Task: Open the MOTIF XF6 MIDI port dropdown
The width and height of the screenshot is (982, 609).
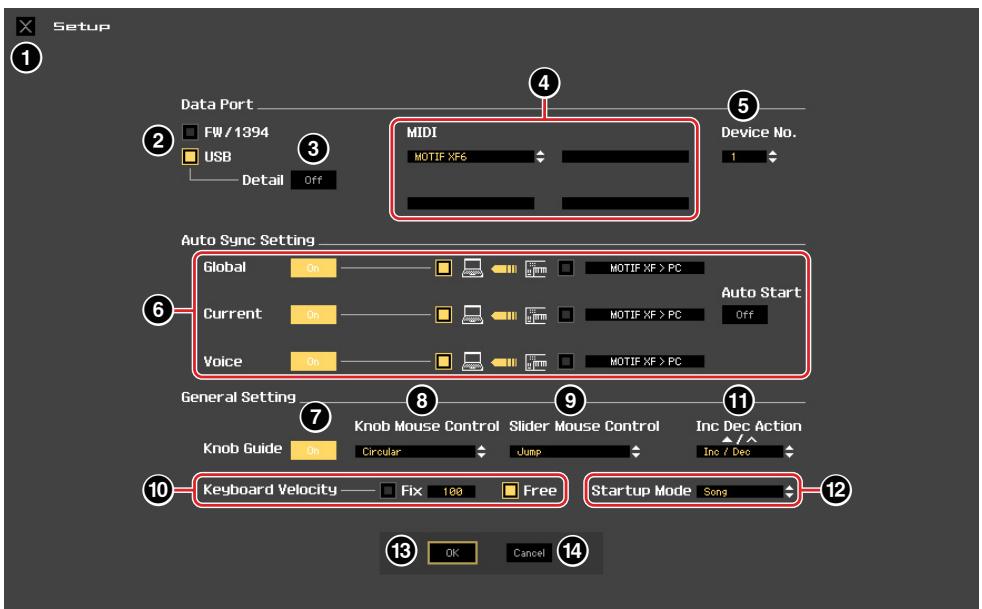Action: click(470, 157)
